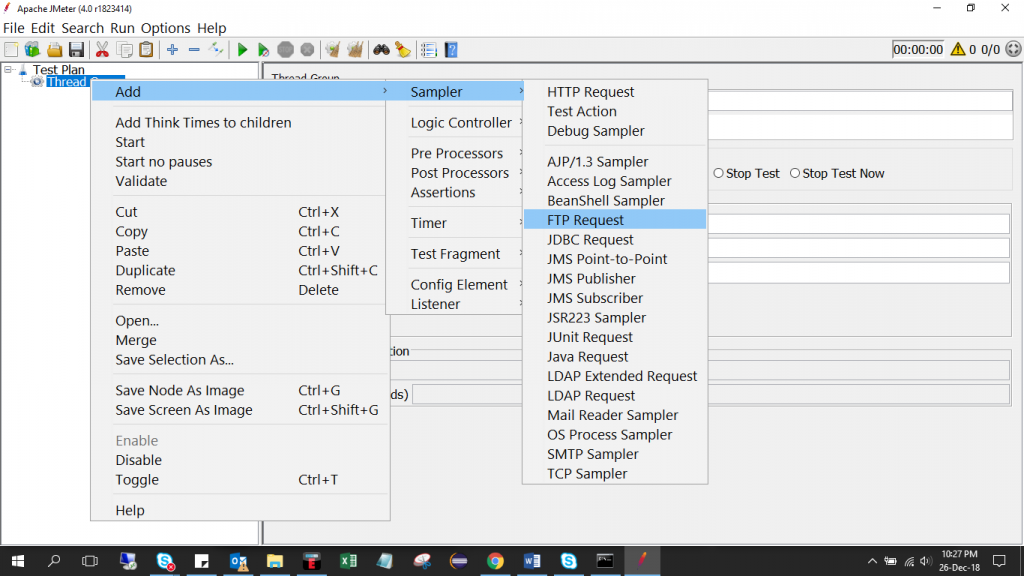Choose Debug Sampler from list
Screen dimensions: 1024x576
[x=615, y=131]
